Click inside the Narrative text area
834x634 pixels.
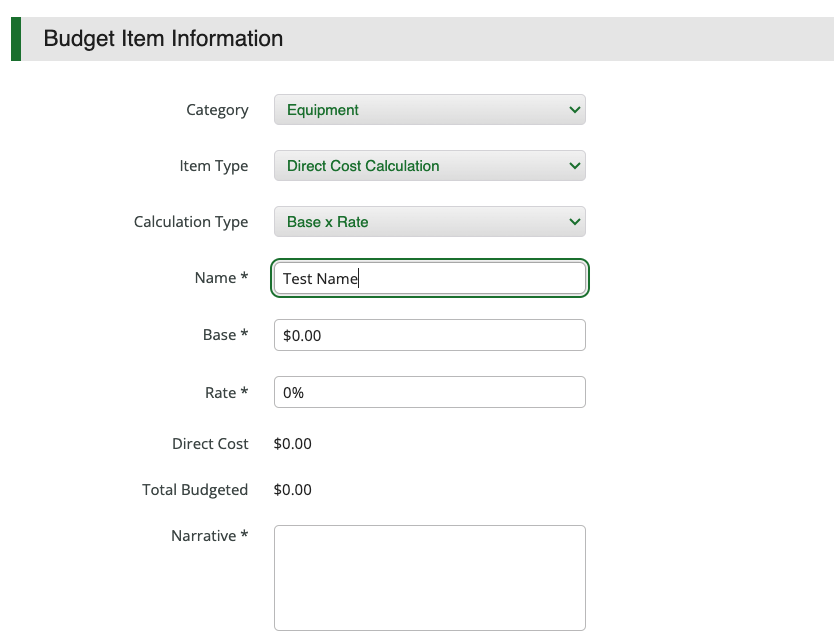(429, 577)
